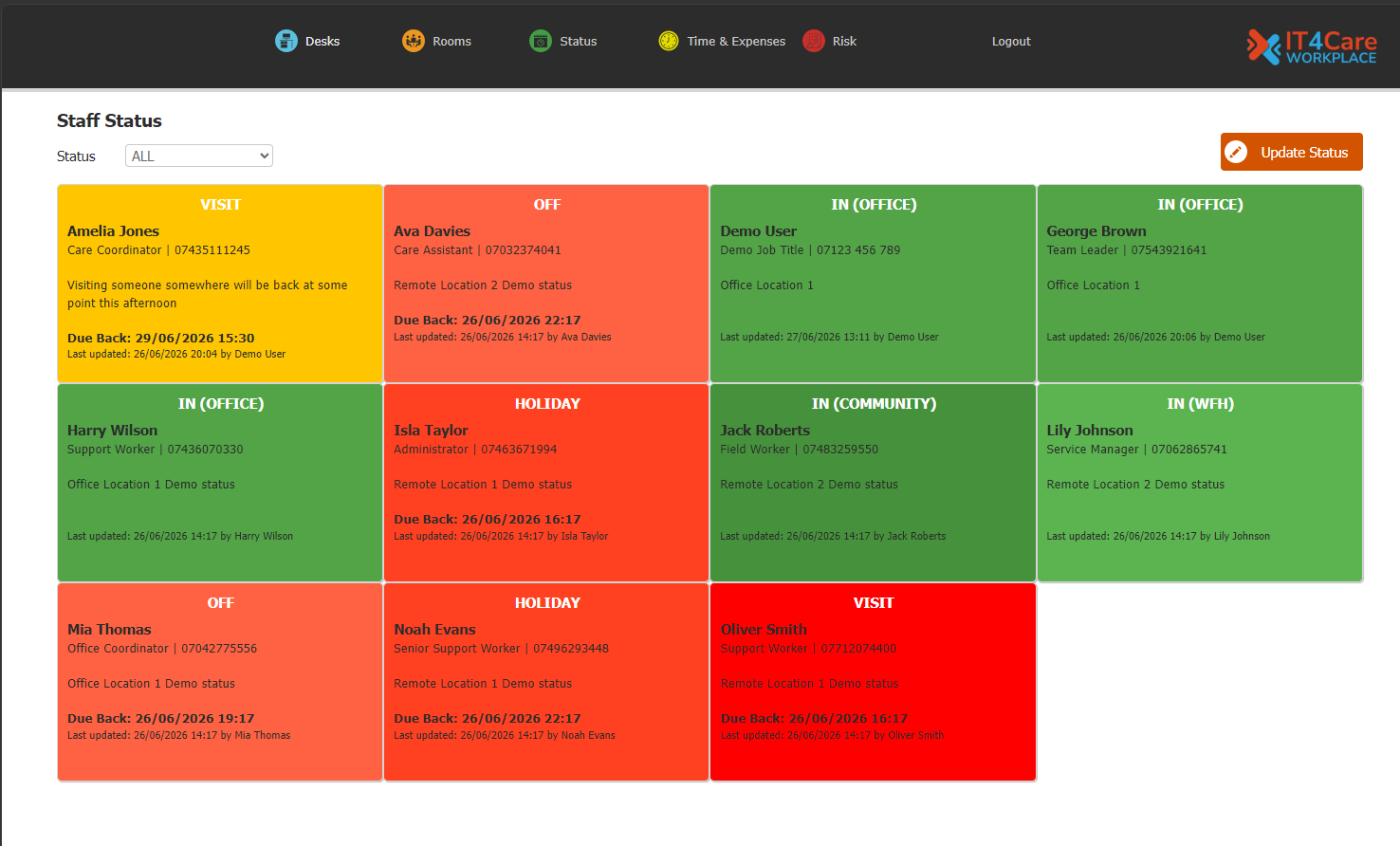
Task: Click the Logout link
Action: pyautogui.click(x=1011, y=42)
